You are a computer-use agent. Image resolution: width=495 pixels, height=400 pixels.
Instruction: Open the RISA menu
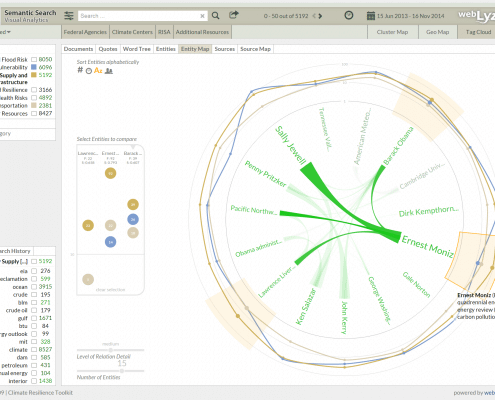click(164, 32)
